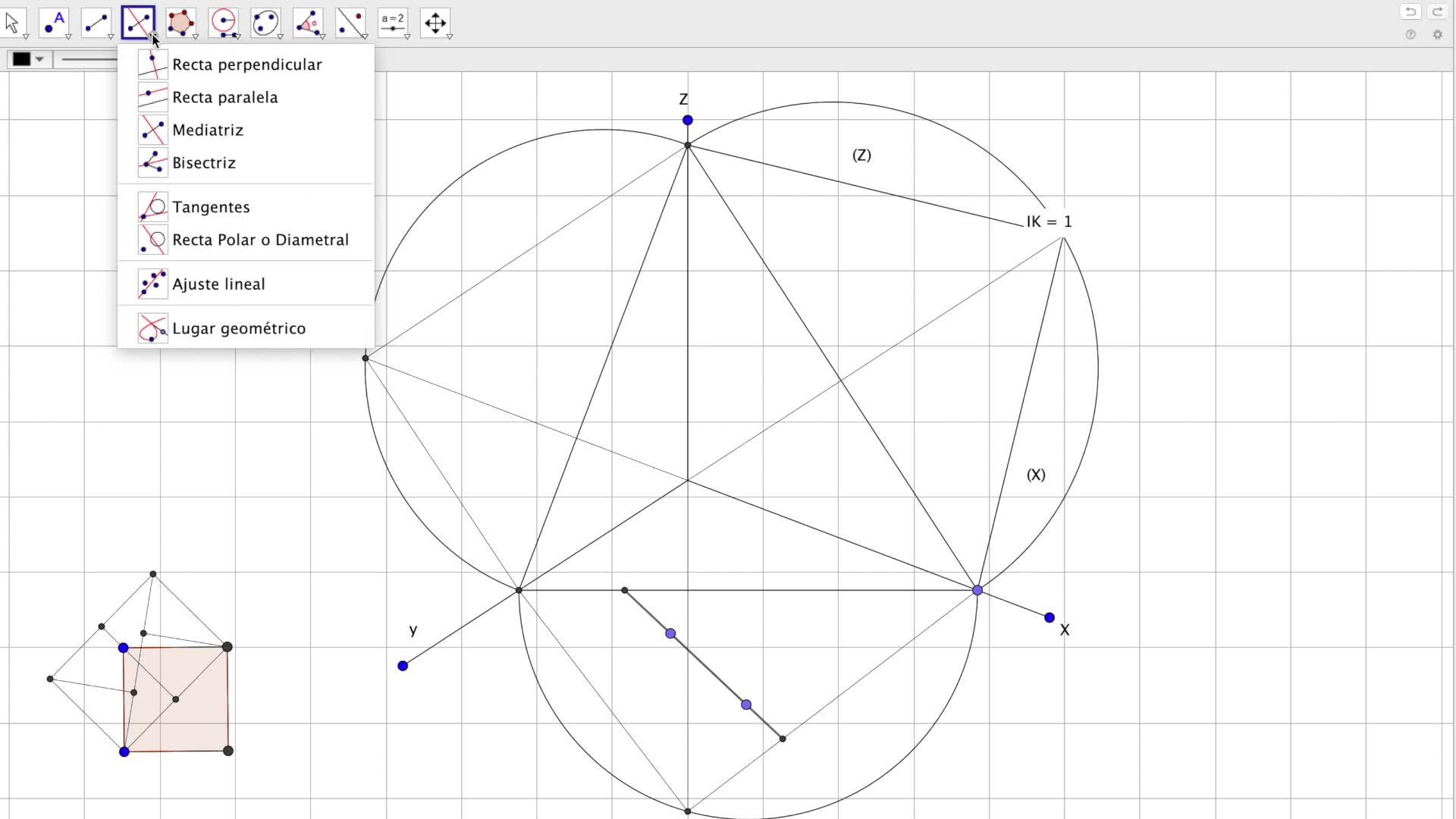The image size is (1456, 819).
Task: Click the black color swatch
Action: tap(21, 59)
